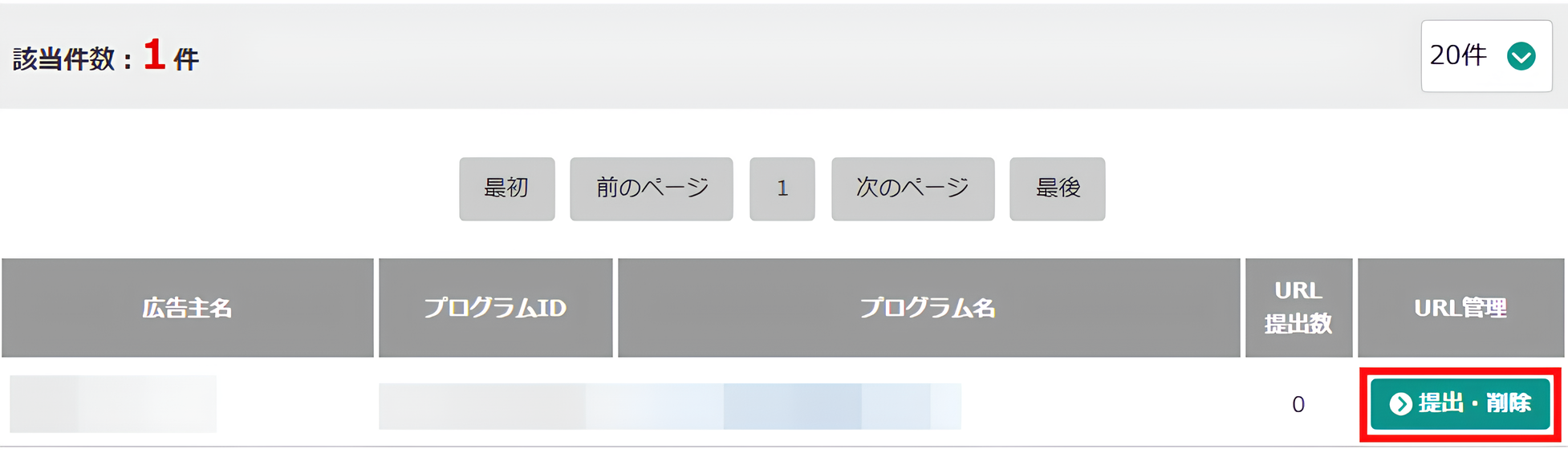Click the 該当件数 label
1568x465 pixels.
point(64,59)
